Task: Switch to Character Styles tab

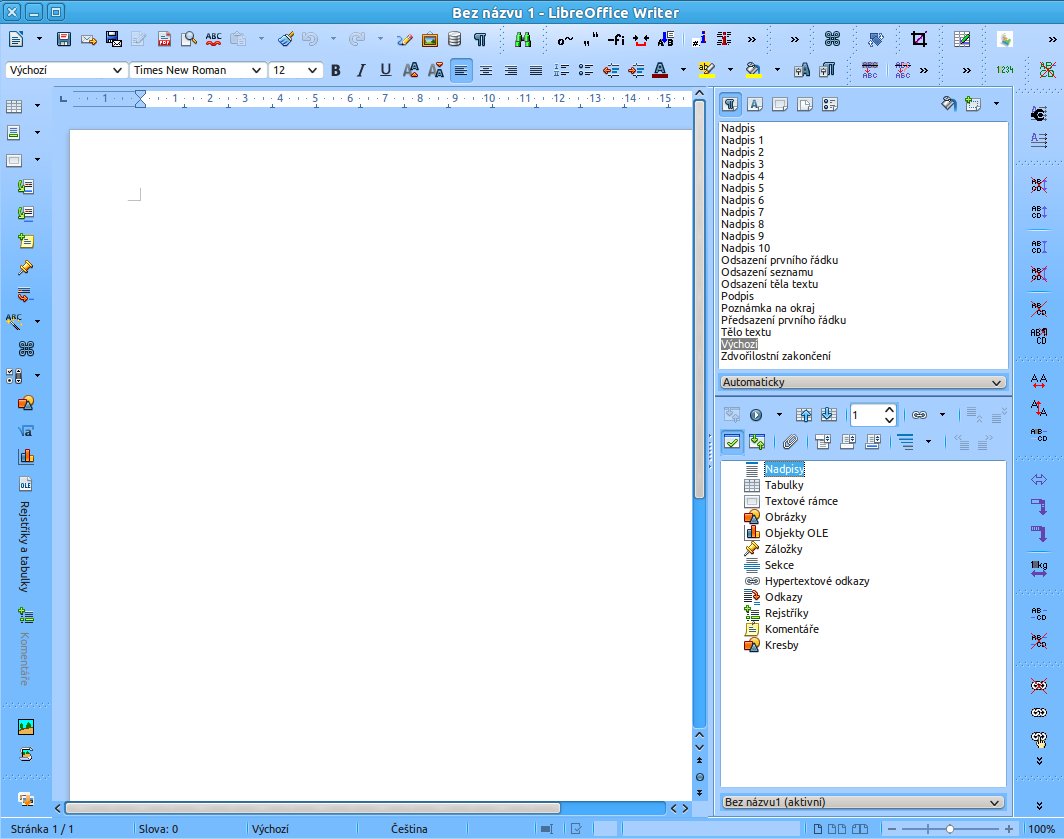Action: (x=755, y=104)
